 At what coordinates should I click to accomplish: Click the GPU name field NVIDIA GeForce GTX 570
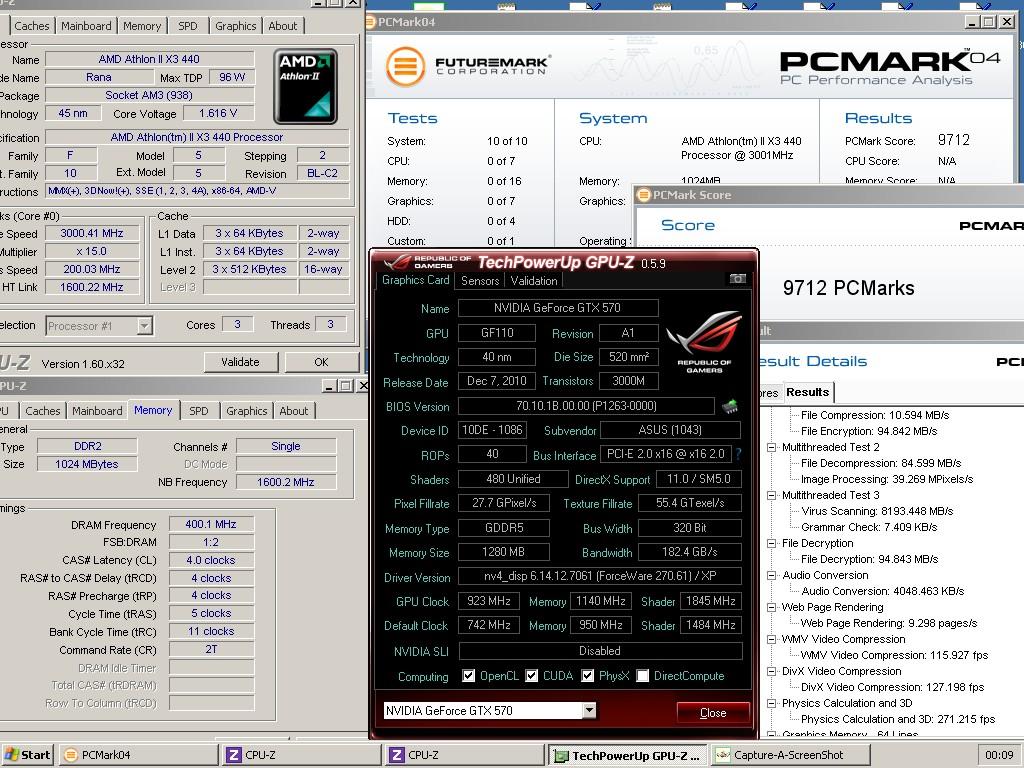558,308
